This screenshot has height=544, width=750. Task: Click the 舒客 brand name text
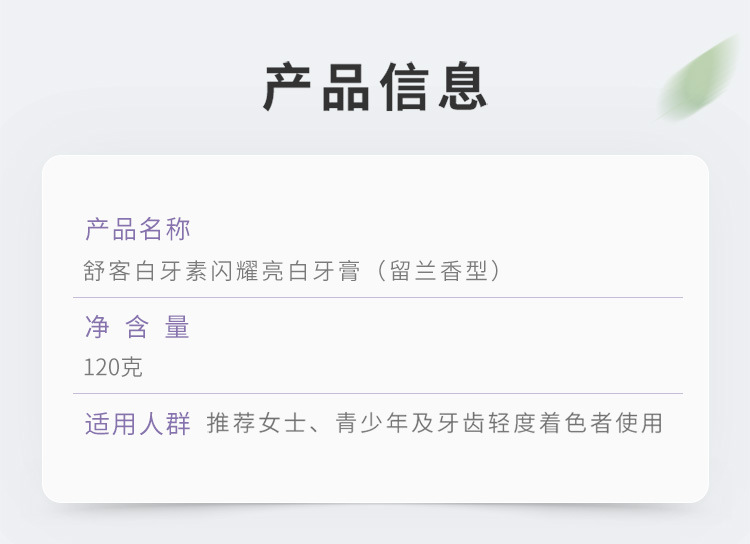click(108, 271)
